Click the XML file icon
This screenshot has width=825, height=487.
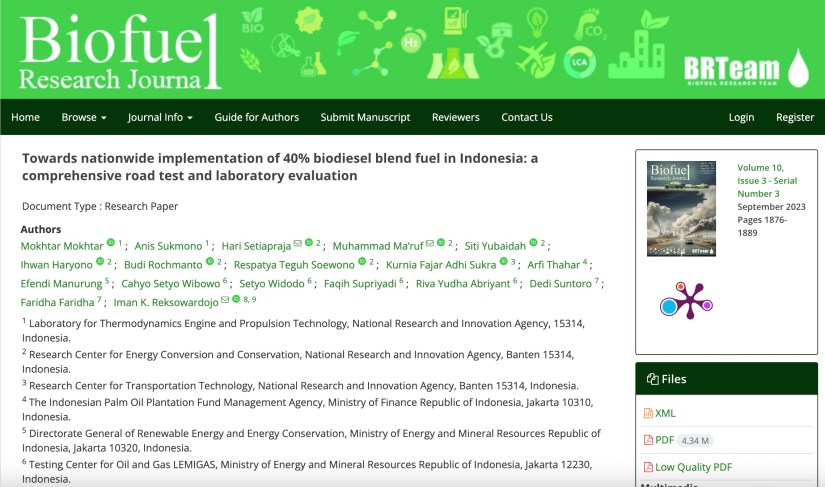pyautogui.click(x=647, y=413)
